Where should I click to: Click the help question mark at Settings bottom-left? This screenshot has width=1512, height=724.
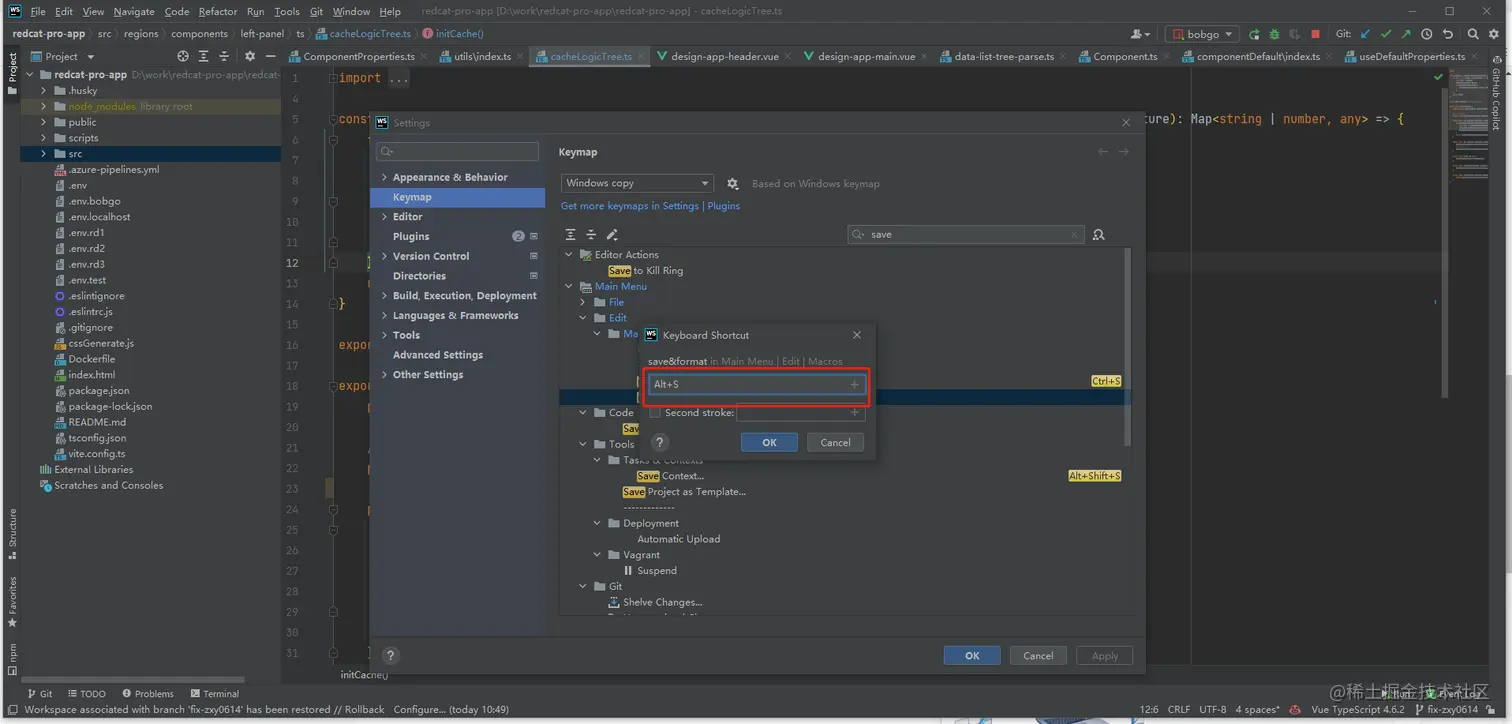391,656
